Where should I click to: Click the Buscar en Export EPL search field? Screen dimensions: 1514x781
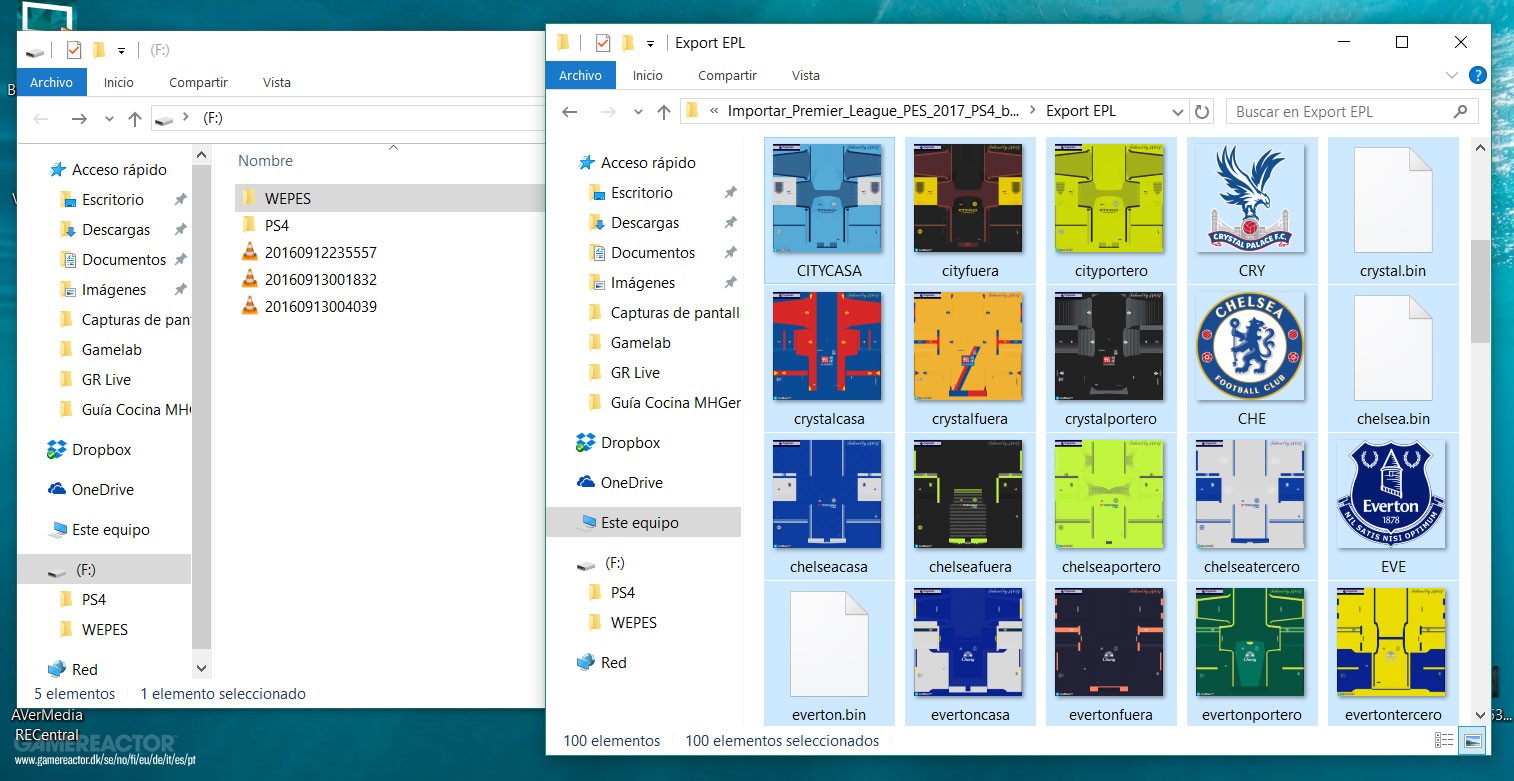1352,112
